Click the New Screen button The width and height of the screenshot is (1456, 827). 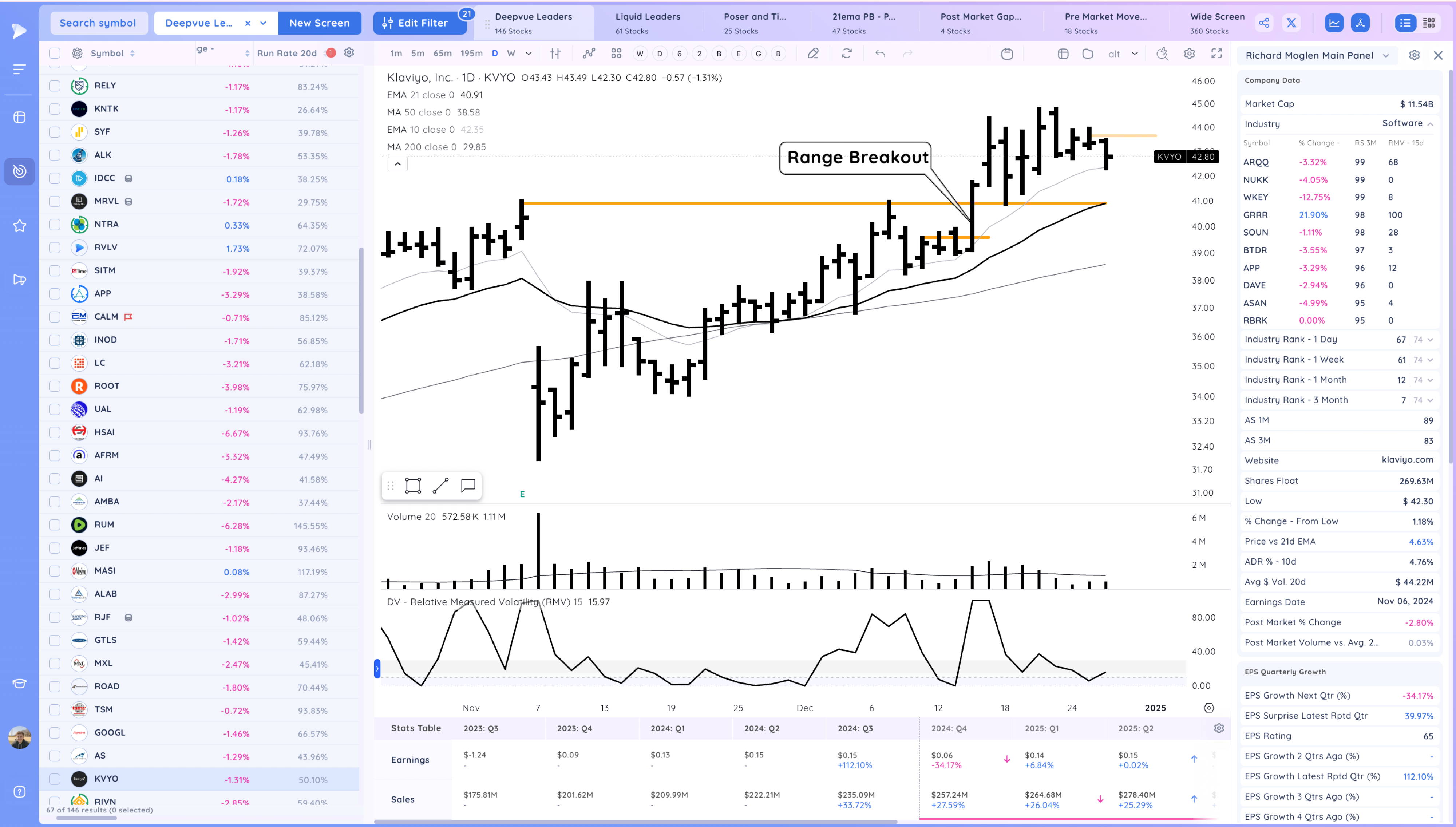(319, 23)
